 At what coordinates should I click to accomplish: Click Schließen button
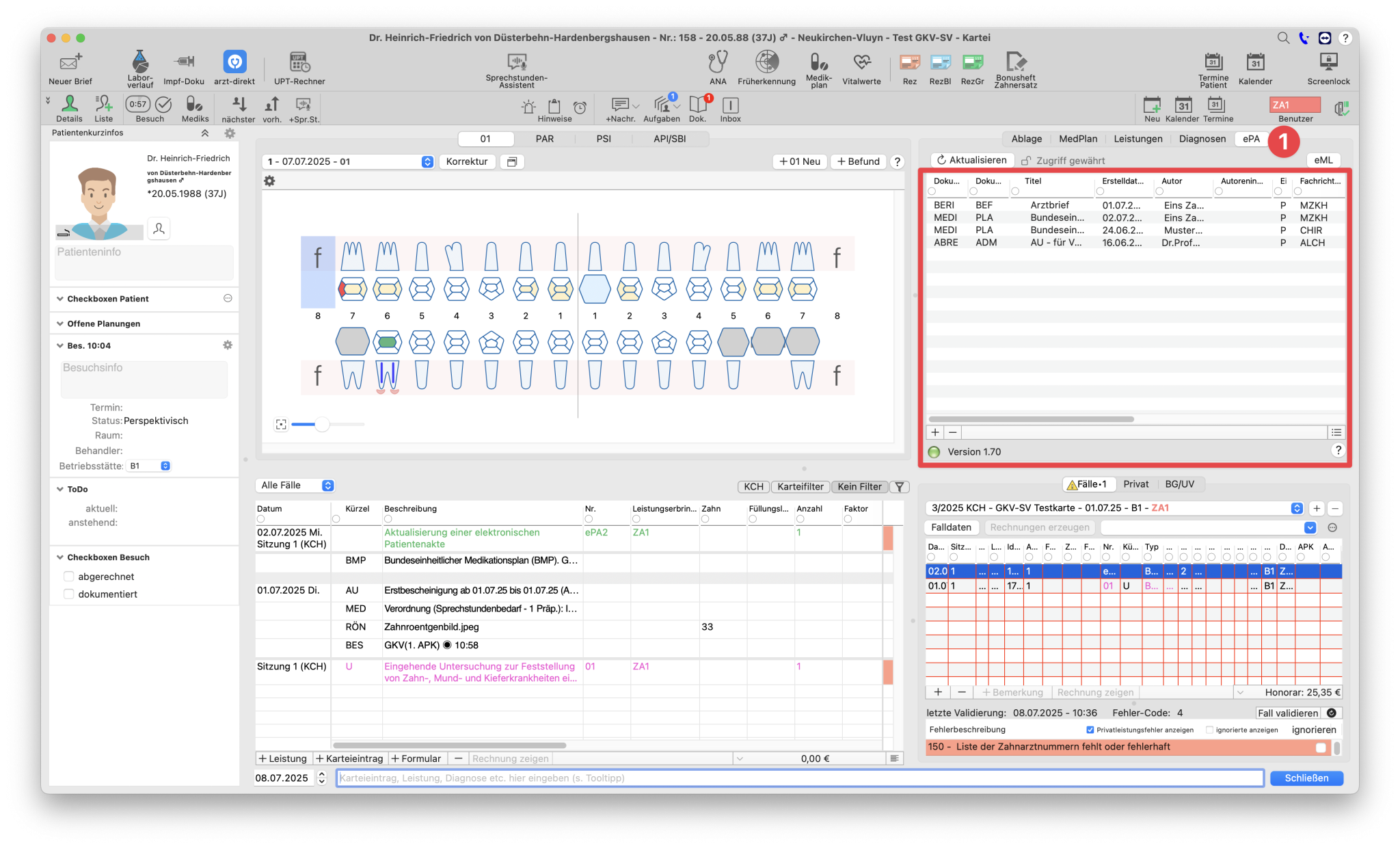click(1306, 778)
